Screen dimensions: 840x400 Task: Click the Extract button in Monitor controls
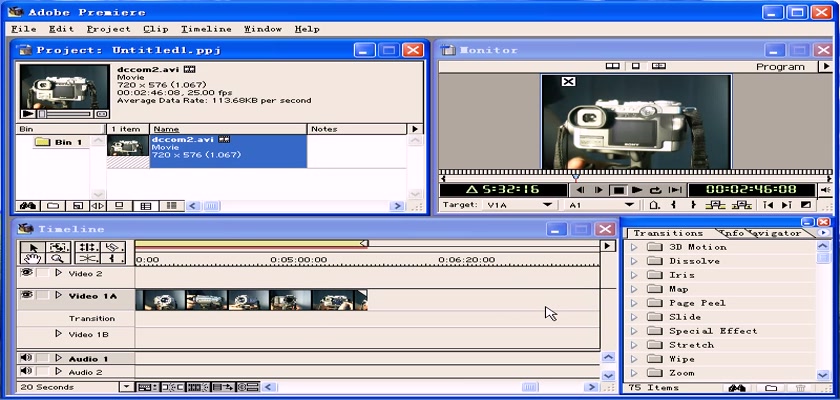pyautogui.click(x=741, y=205)
